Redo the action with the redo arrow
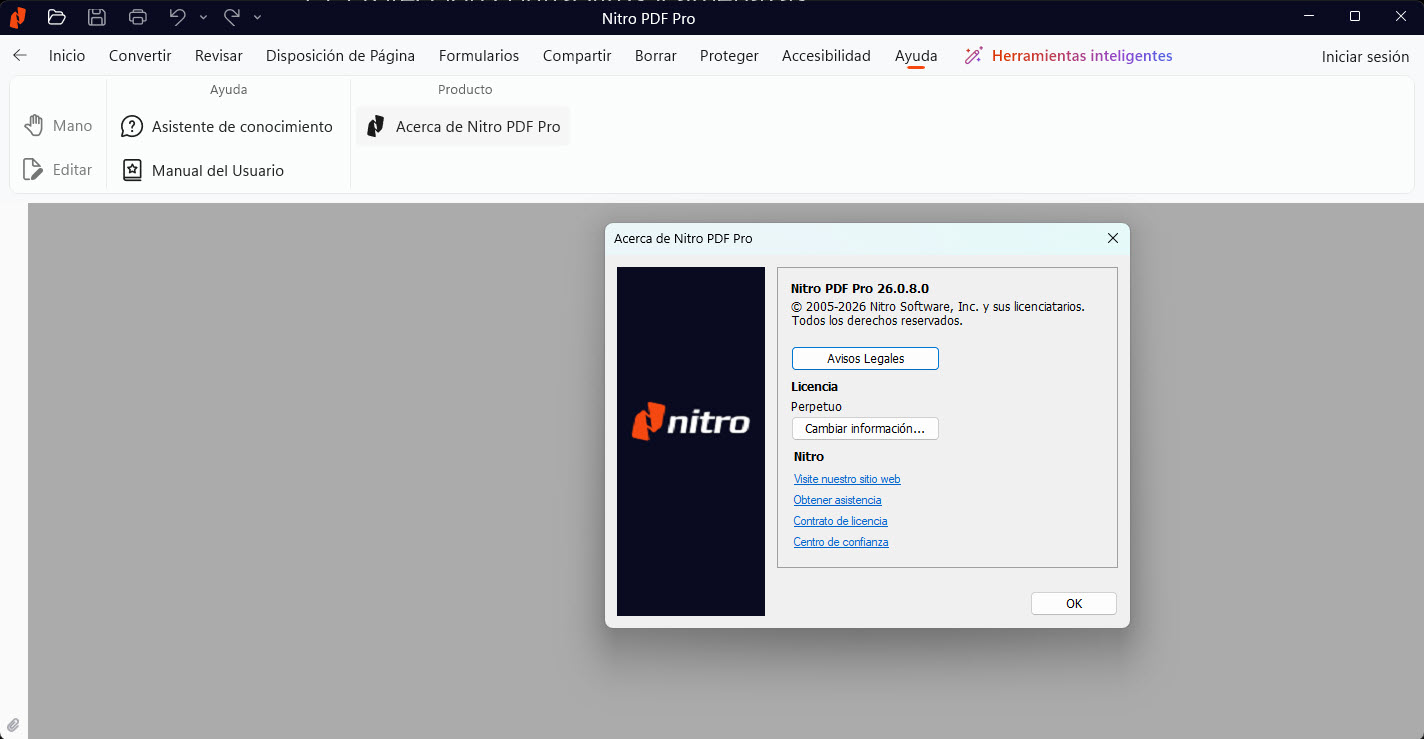The width and height of the screenshot is (1424, 739). point(232,16)
